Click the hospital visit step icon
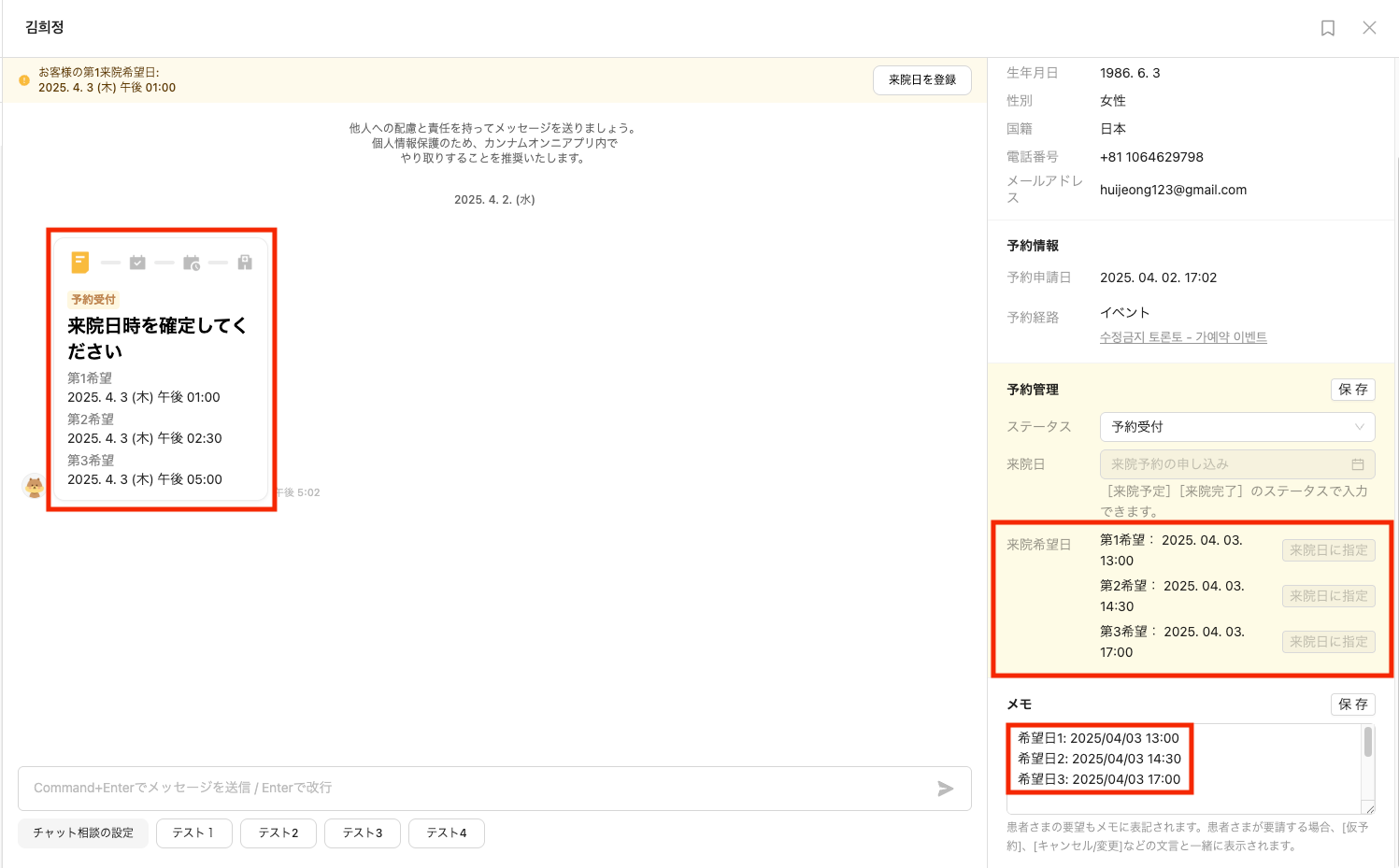 (x=245, y=263)
